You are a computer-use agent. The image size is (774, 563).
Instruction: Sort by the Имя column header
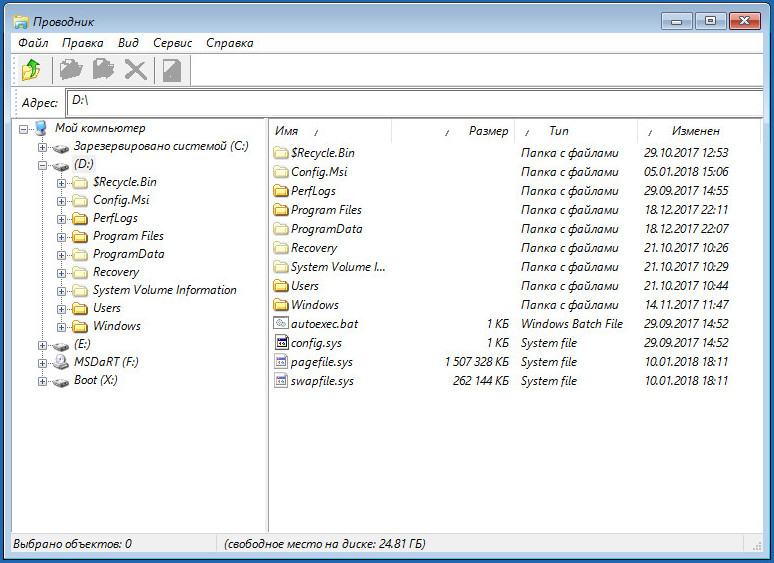(331, 131)
